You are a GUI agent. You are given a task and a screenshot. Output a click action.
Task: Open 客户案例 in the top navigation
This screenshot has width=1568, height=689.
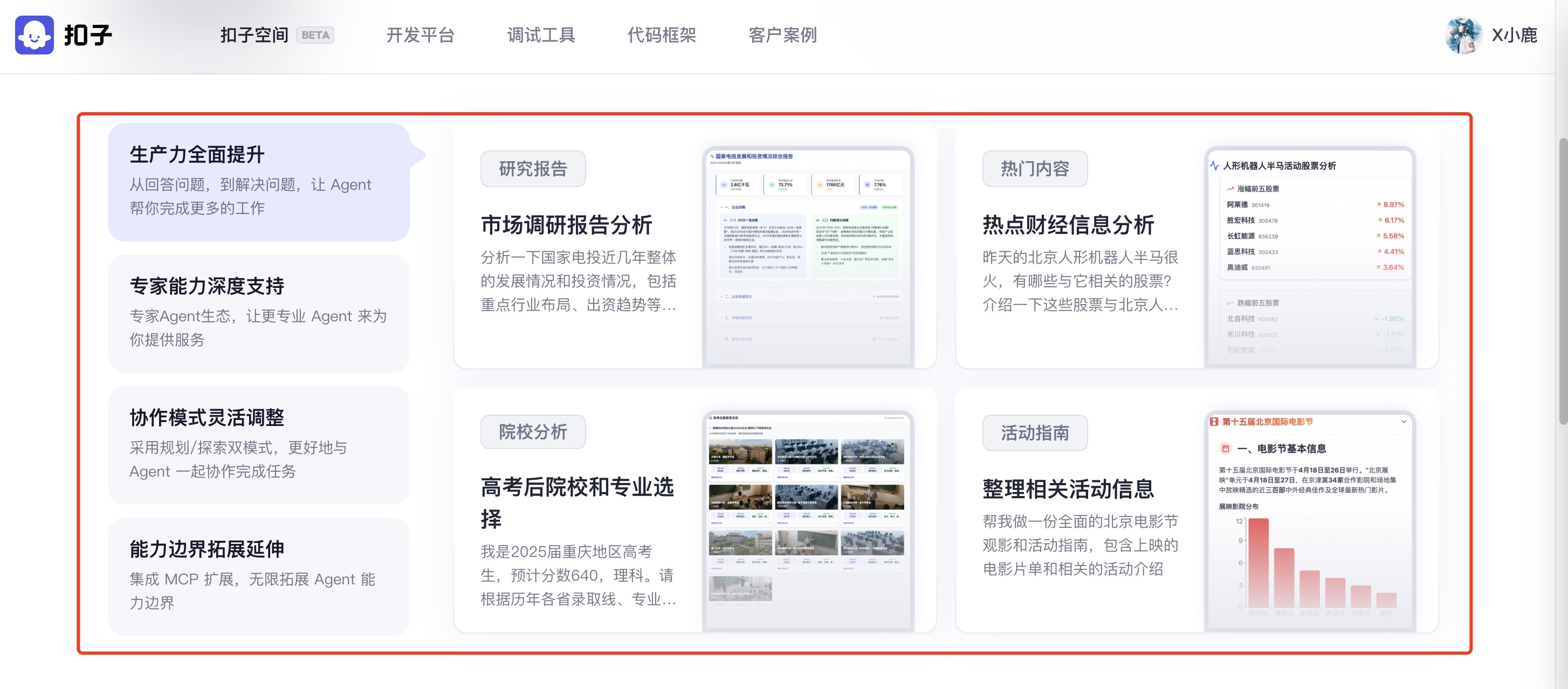pyautogui.click(x=782, y=35)
